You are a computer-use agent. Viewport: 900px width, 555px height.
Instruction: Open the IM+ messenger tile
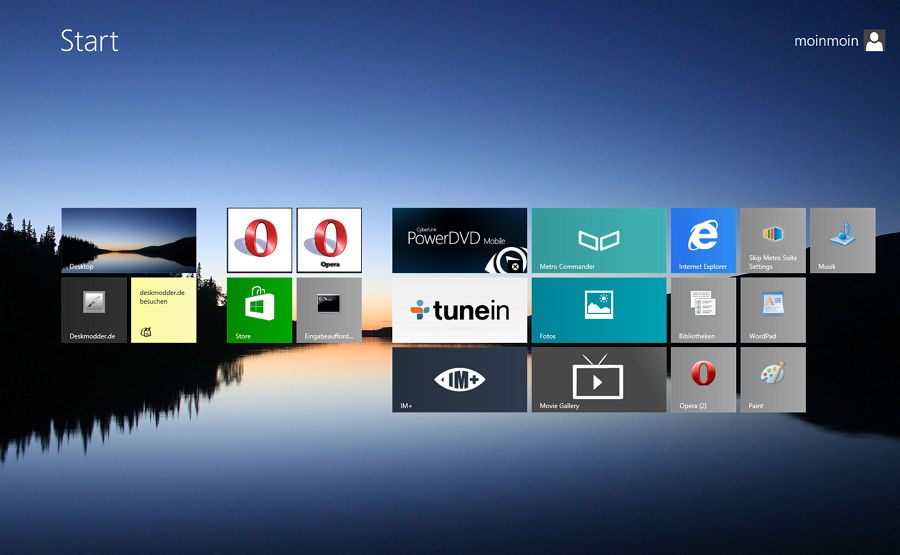pos(459,379)
